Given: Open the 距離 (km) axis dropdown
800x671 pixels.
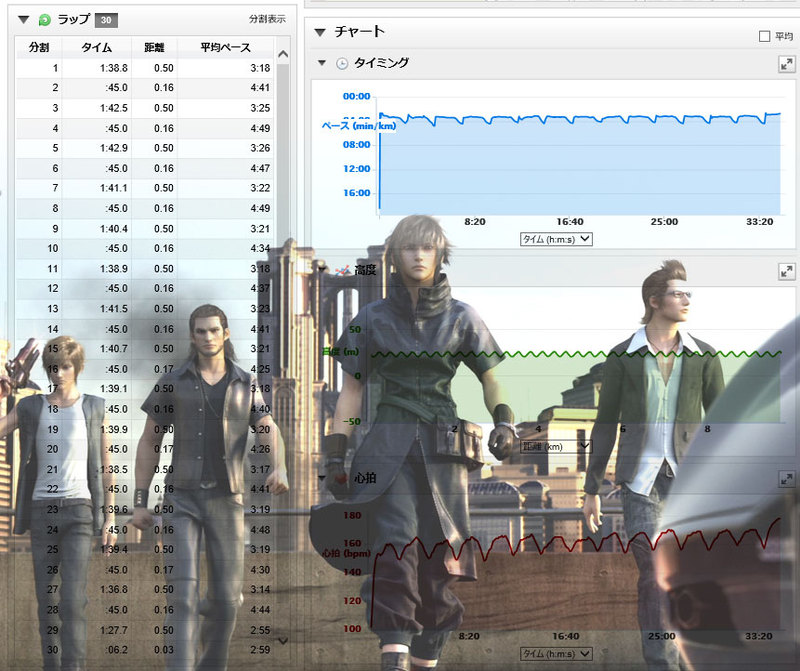Looking at the screenshot, I should 556,446.
